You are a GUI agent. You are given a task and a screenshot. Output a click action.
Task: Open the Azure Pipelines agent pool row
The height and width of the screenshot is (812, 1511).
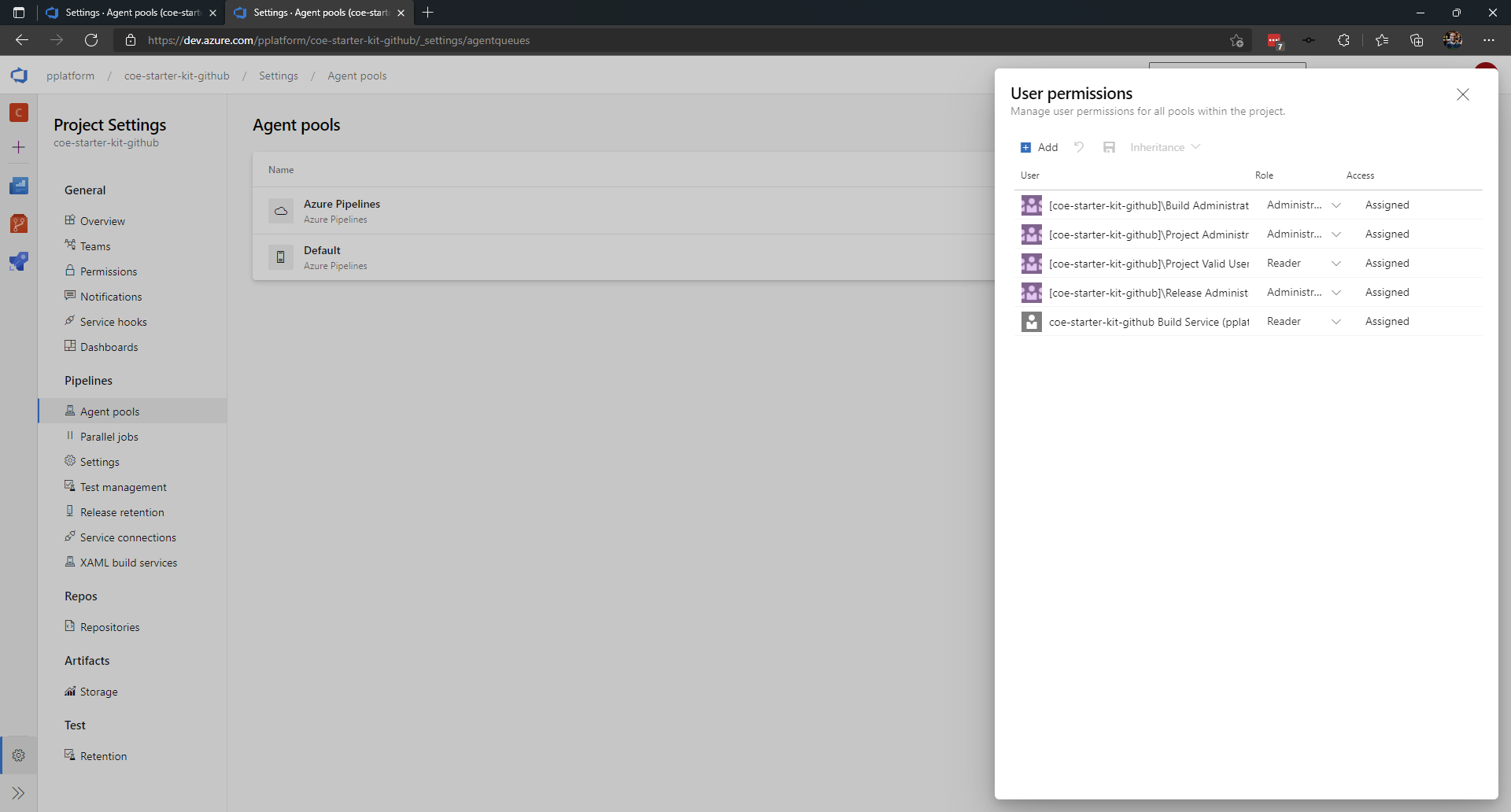pyautogui.click(x=623, y=211)
